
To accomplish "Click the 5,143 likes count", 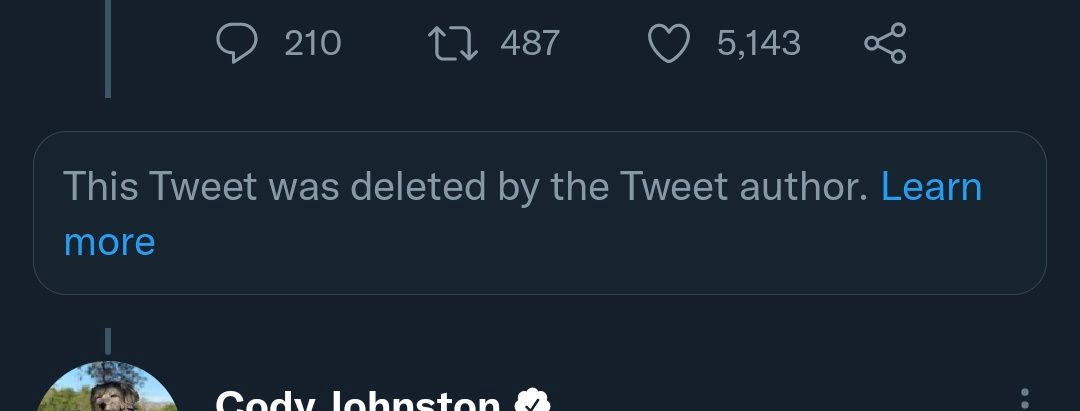I will 759,43.
